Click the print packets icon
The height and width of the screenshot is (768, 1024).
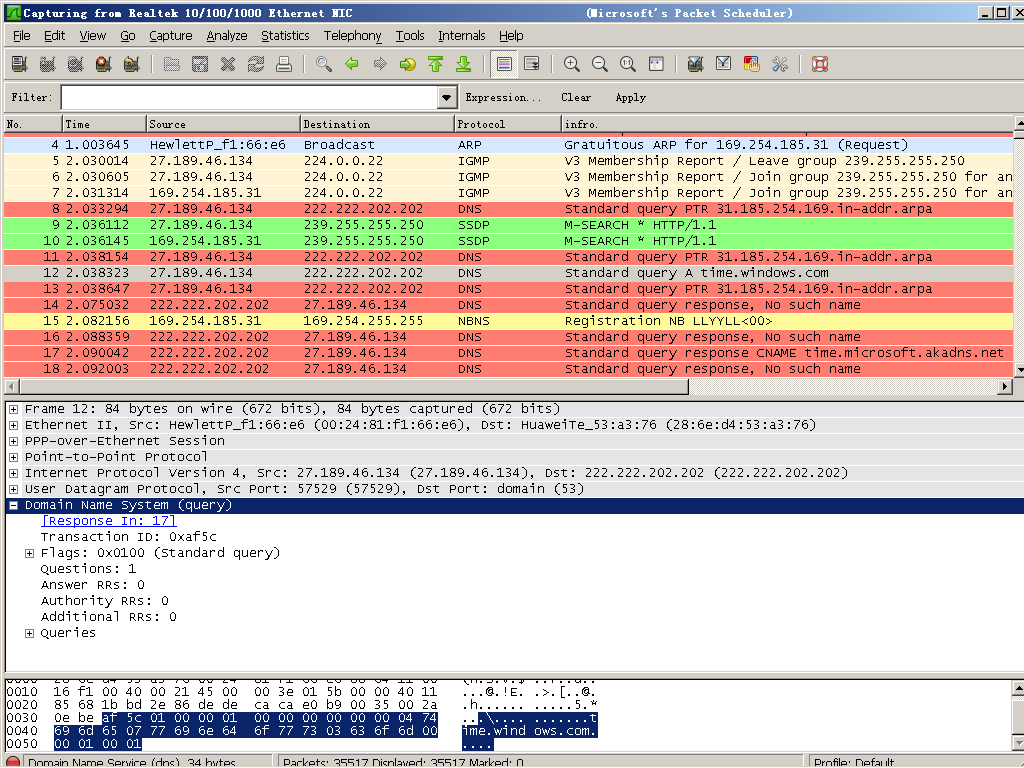(283, 64)
